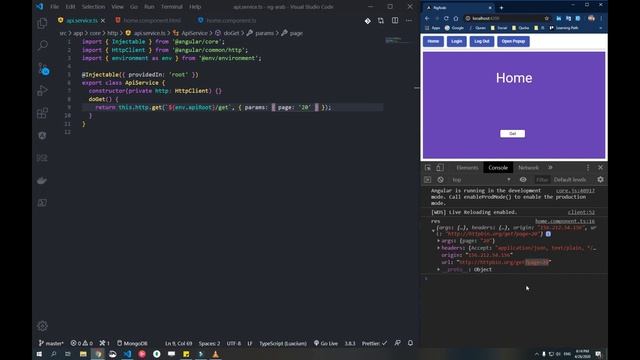The width and height of the screenshot is (640, 360).
Task: Open the Selection menu
Action: [x=93, y=7]
